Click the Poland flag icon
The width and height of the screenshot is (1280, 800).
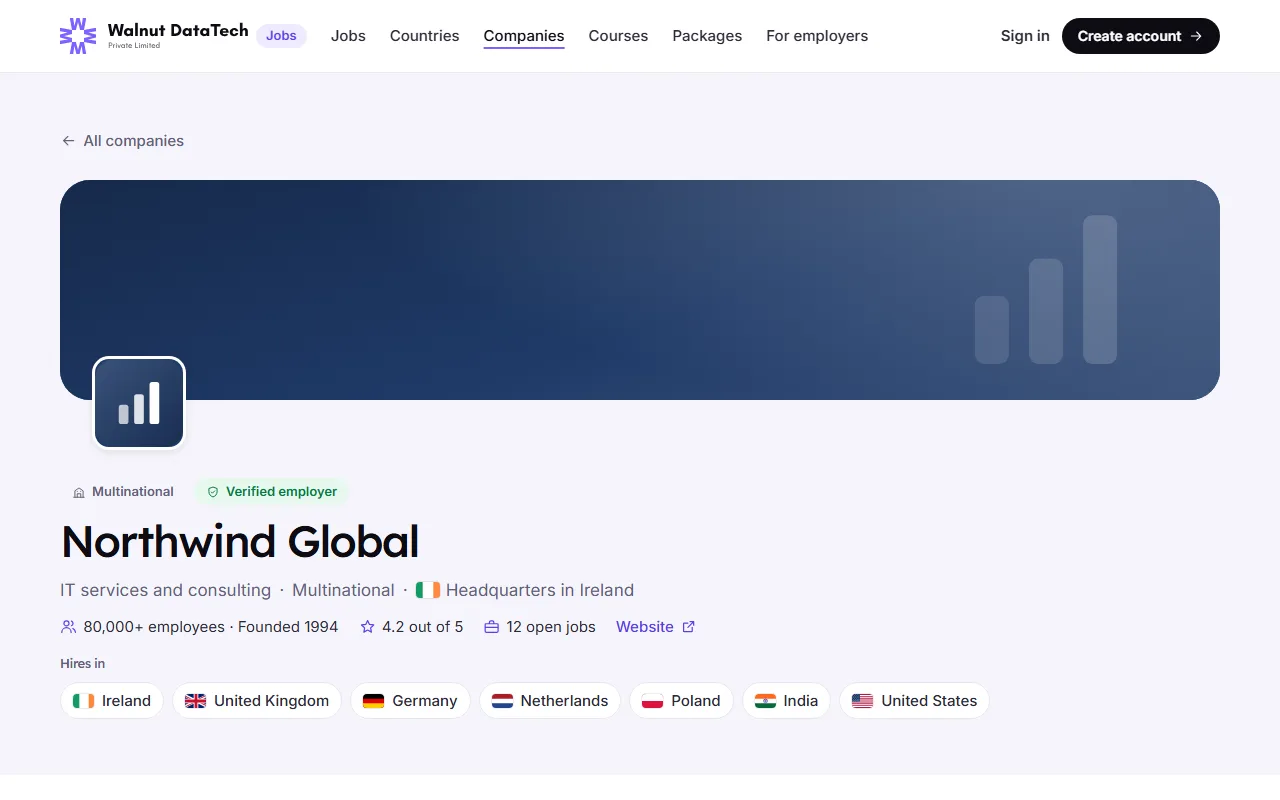click(652, 701)
